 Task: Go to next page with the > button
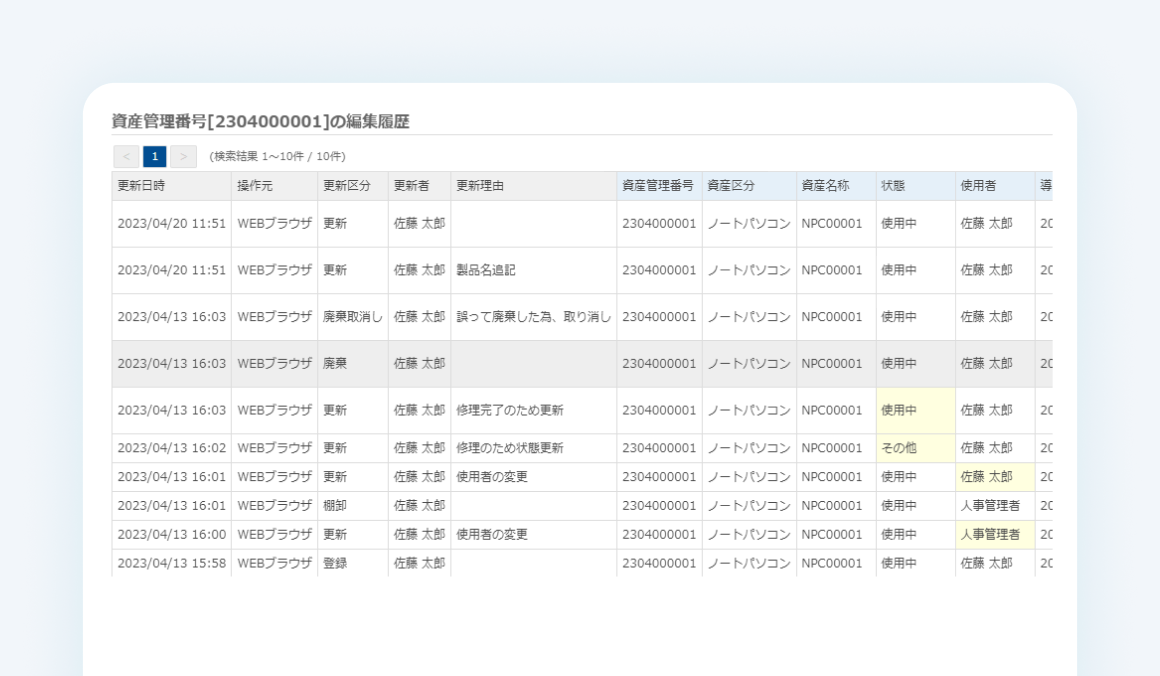pyautogui.click(x=183, y=156)
